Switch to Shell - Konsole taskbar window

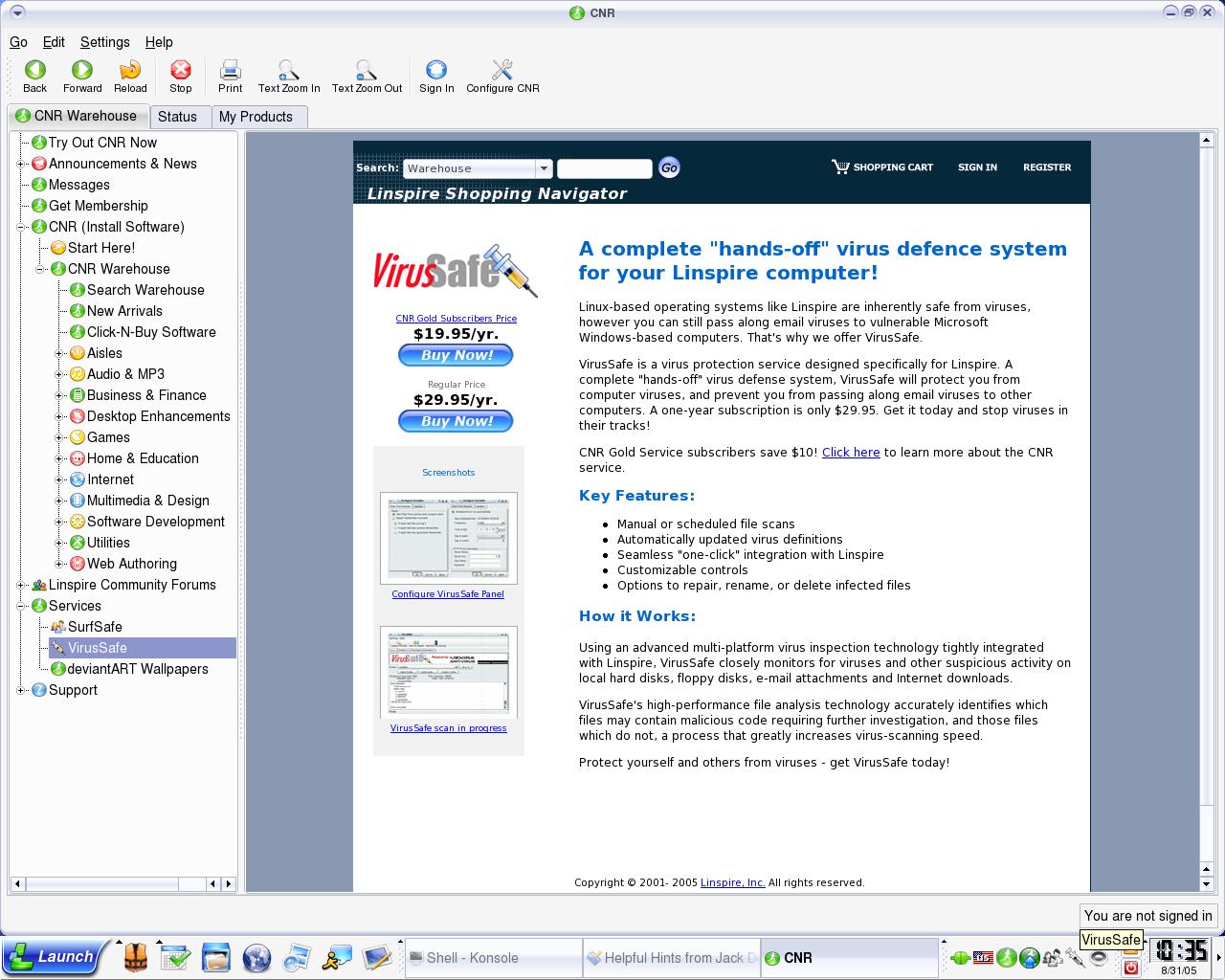[x=493, y=958]
